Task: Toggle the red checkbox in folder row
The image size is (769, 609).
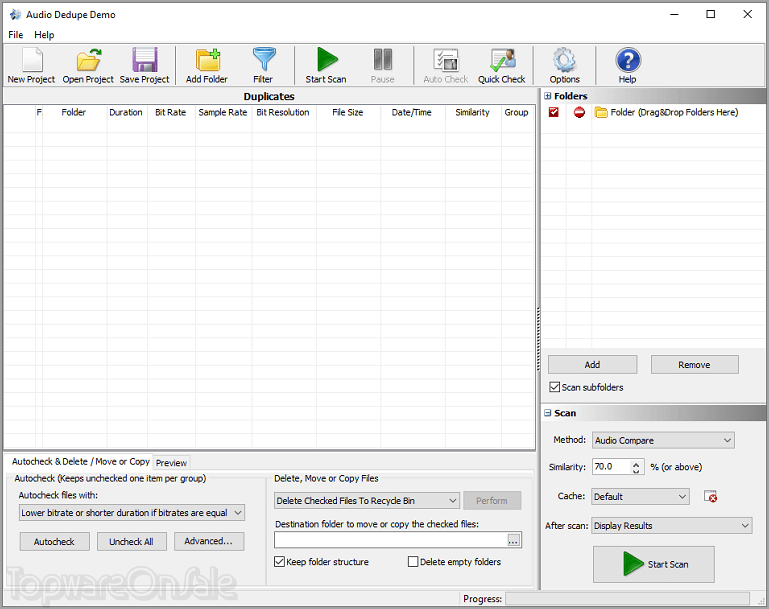Action: [x=554, y=112]
